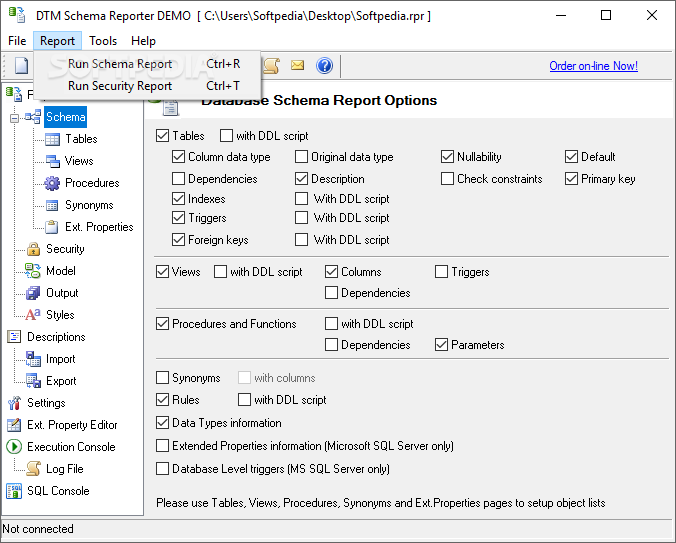Uncheck the Foreign keys checkbox
Viewport: 676px width, 543px height.
[178, 240]
